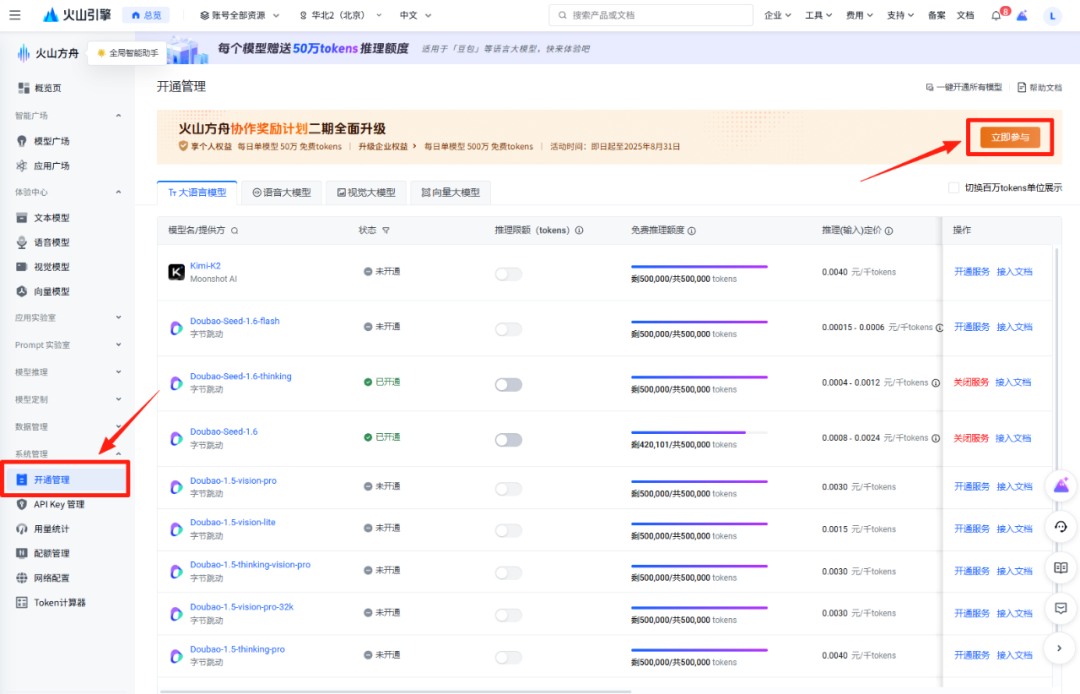1080x694 pixels.
Task: Click the floating feedback message icon
Action: coord(1061,608)
